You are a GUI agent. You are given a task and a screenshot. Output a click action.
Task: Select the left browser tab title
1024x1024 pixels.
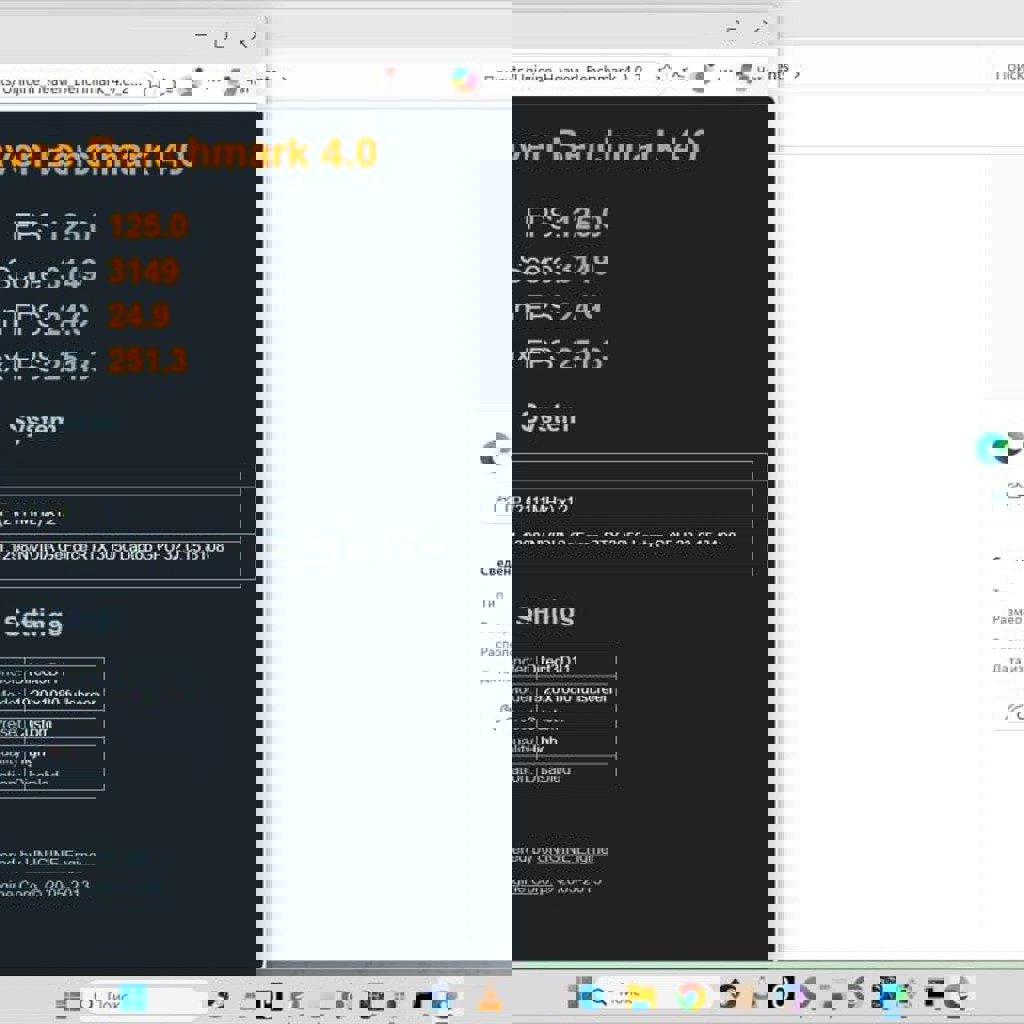click(x=70, y=81)
